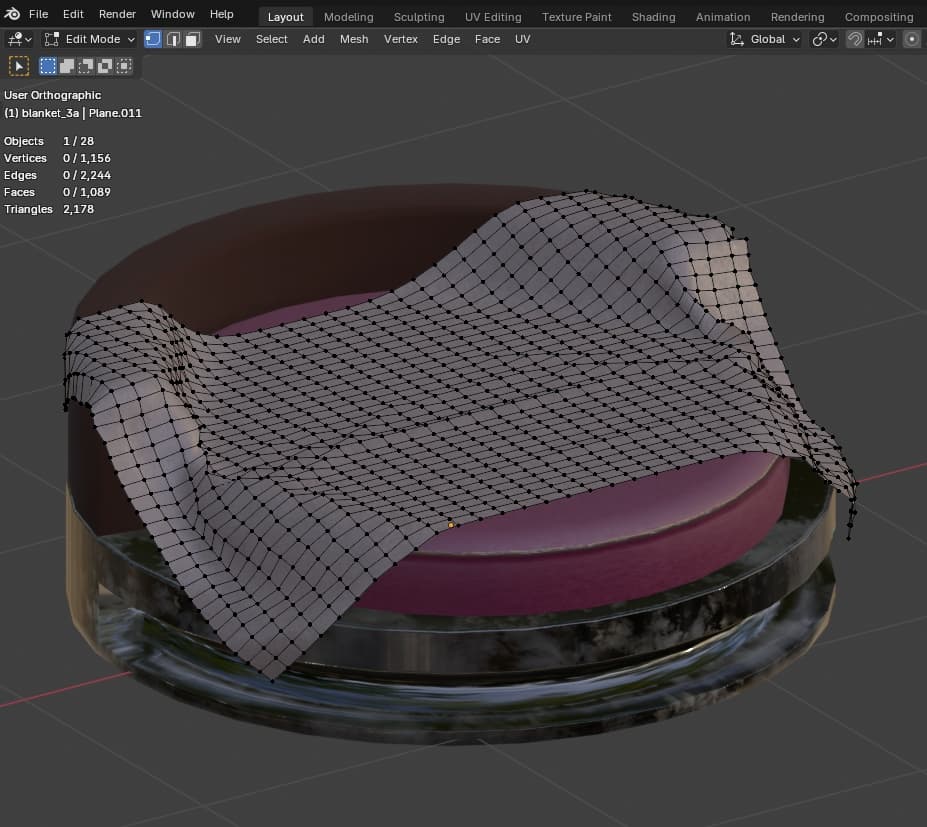The width and height of the screenshot is (927, 827).
Task: Toggle proportional editing
Action: [x=911, y=39]
